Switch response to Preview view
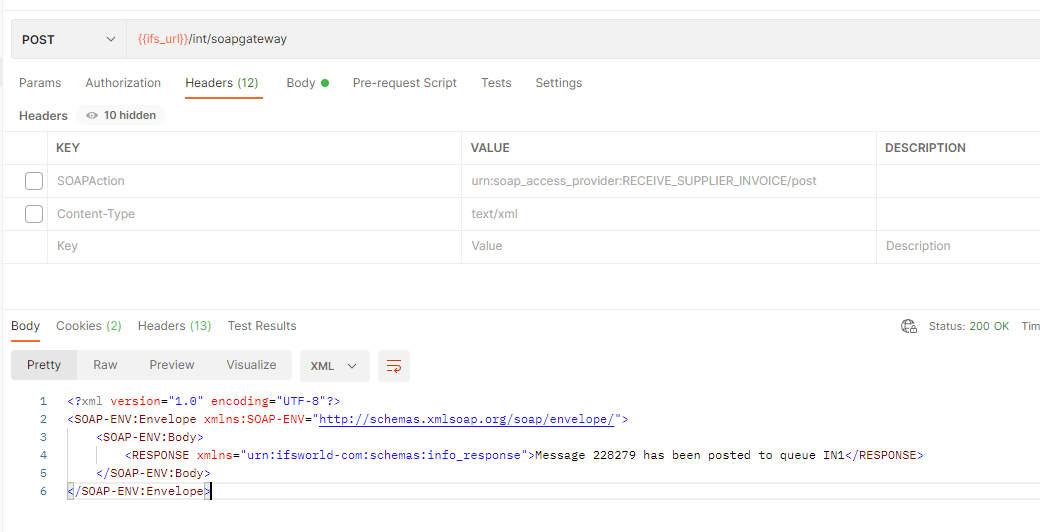 pos(172,365)
